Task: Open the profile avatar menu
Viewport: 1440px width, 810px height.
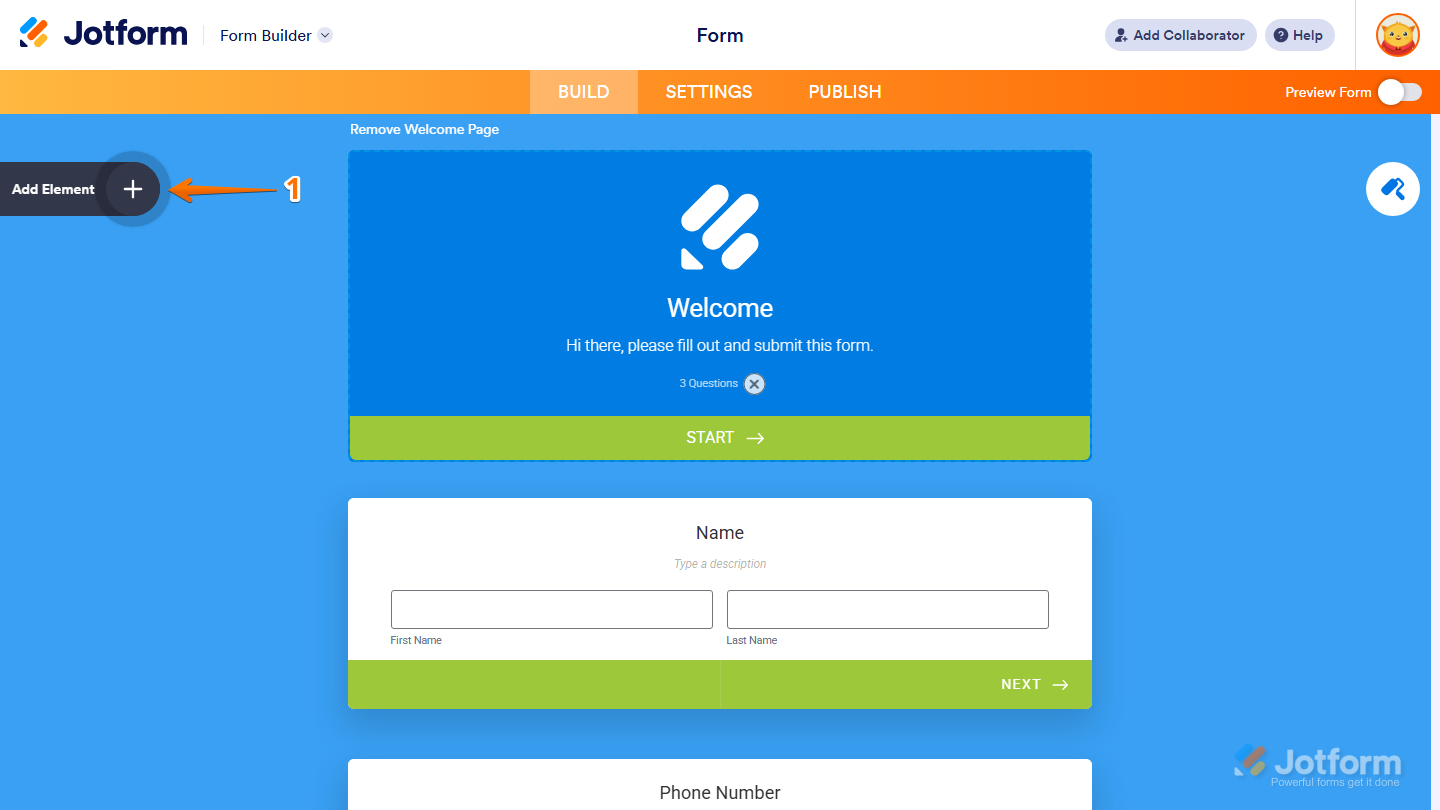Action: tap(1397, 35)
